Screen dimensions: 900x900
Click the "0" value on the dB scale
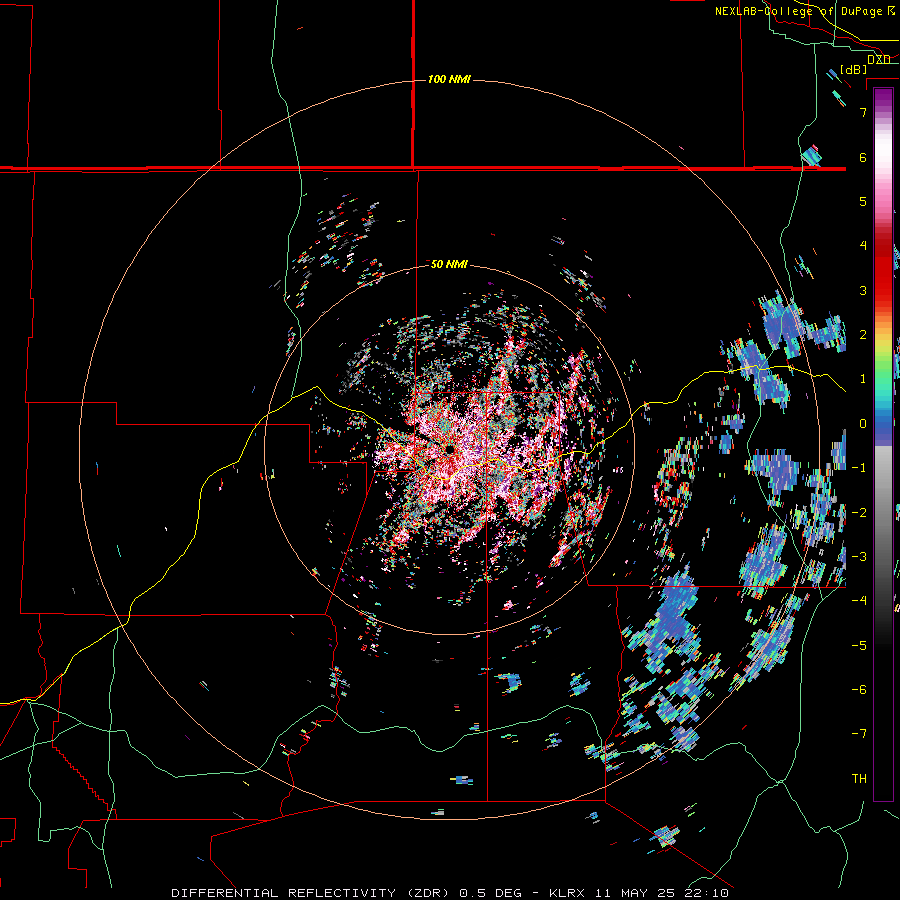pyautogui.click(x=863, y=423)
